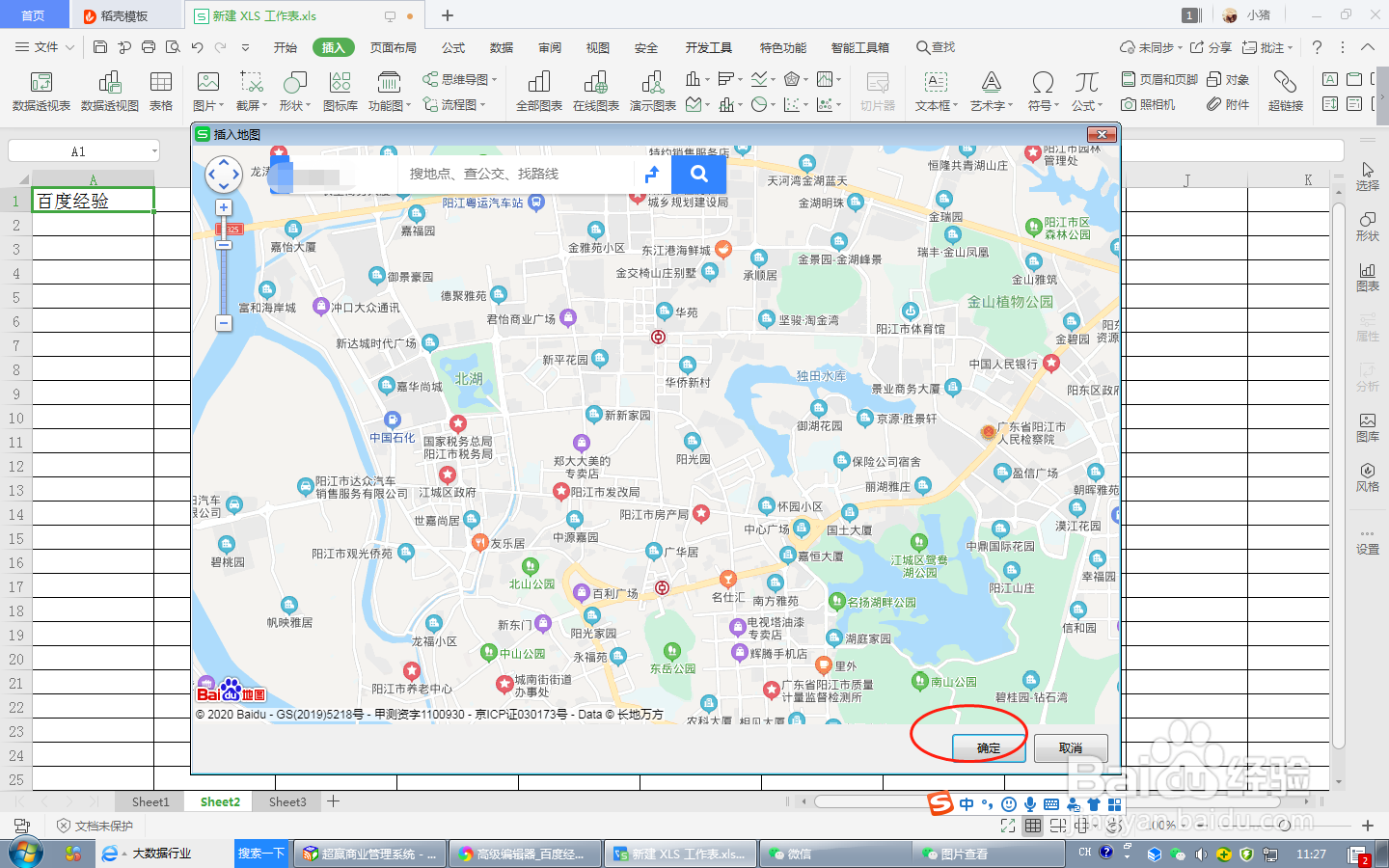
Task: Insert an 对象 object
Action: (1228, 79)
